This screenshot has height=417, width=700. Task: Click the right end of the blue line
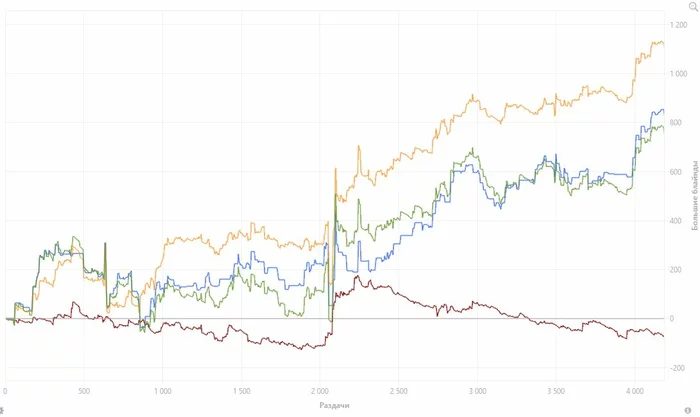click(x=663, y=110)
